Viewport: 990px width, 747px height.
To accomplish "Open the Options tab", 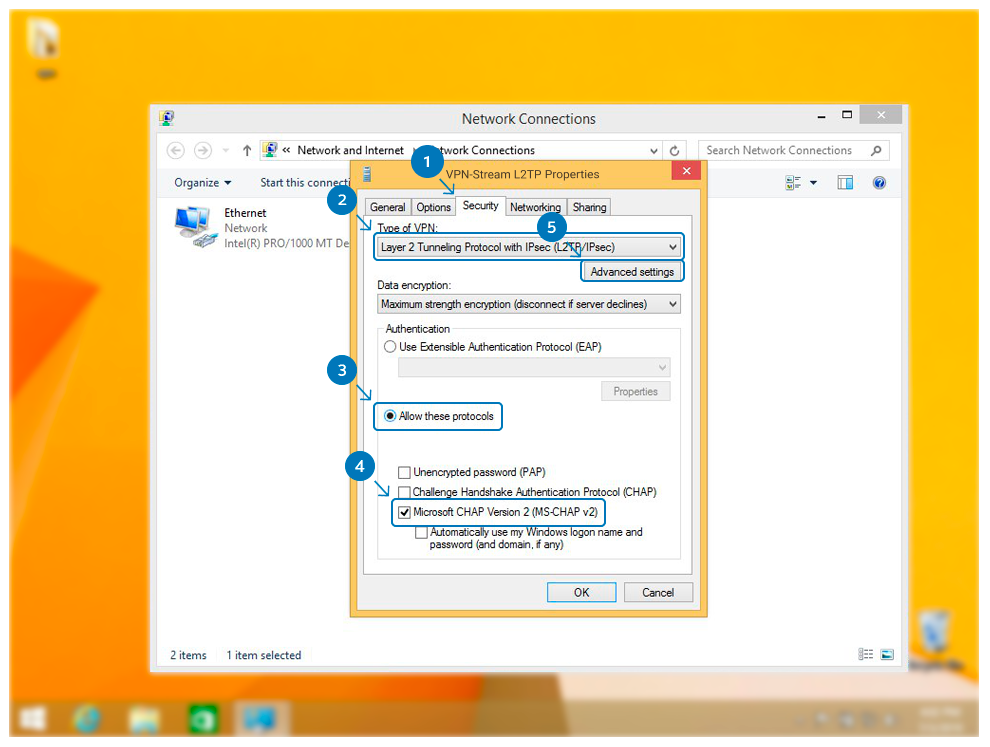I will 433,207.
